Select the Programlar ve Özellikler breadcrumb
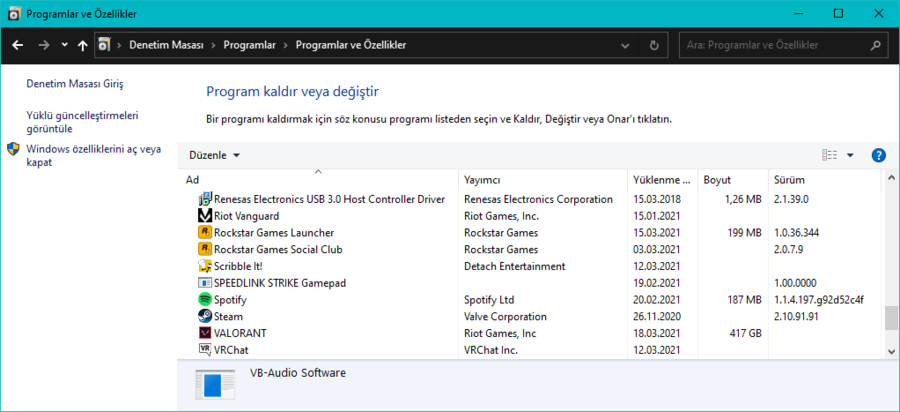Viewport: 900px width, 412px height. click(x=351, y=45)
